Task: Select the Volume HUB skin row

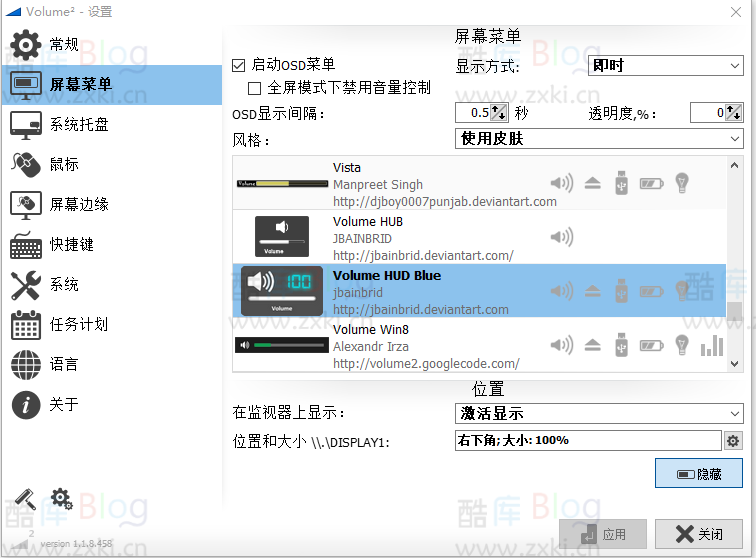Action: coord(479,237)
